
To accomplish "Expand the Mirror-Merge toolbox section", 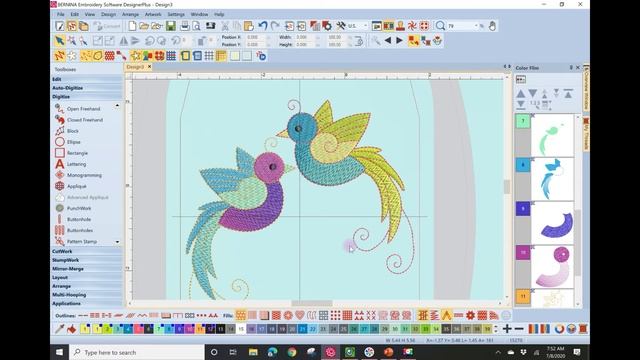I will 87,269.
